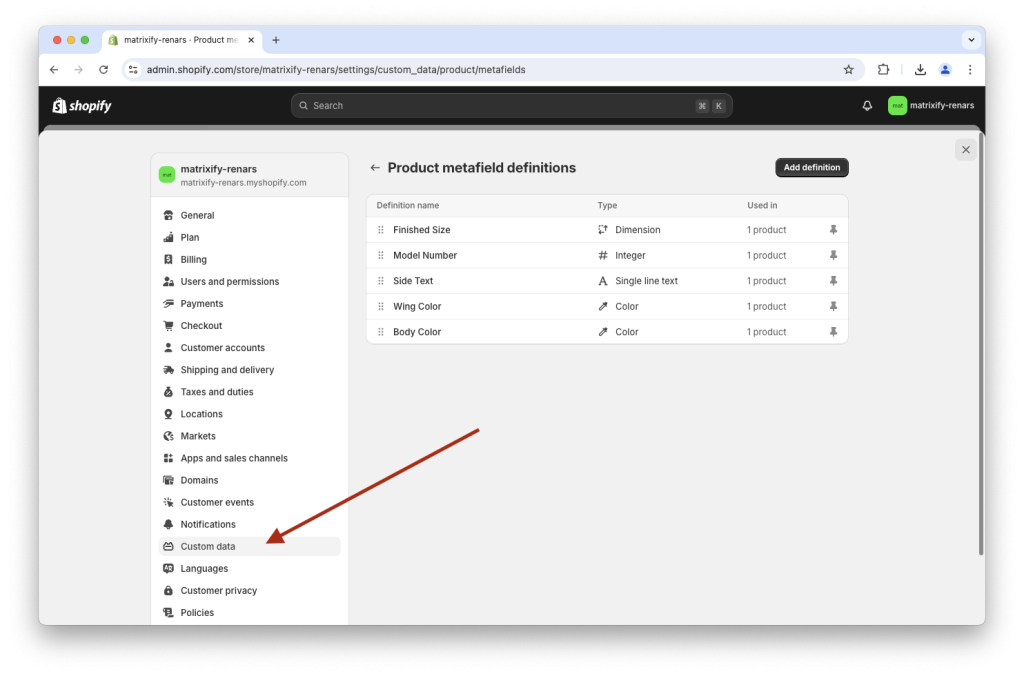Click the browser extensions puzzle icon

[883, 69]
